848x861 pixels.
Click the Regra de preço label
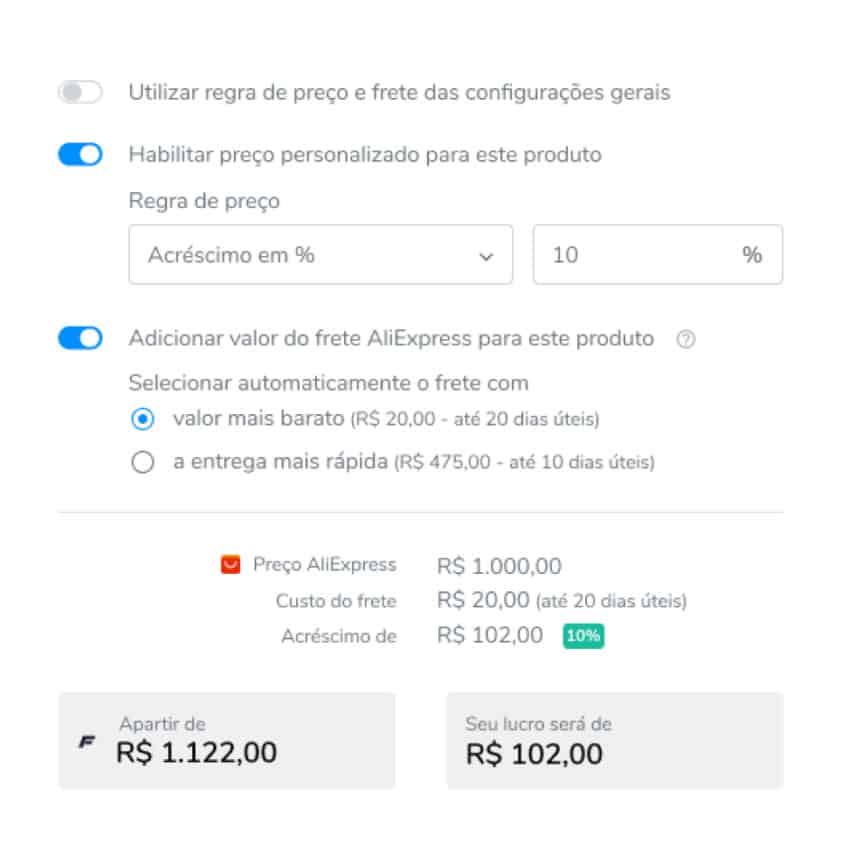204,201
